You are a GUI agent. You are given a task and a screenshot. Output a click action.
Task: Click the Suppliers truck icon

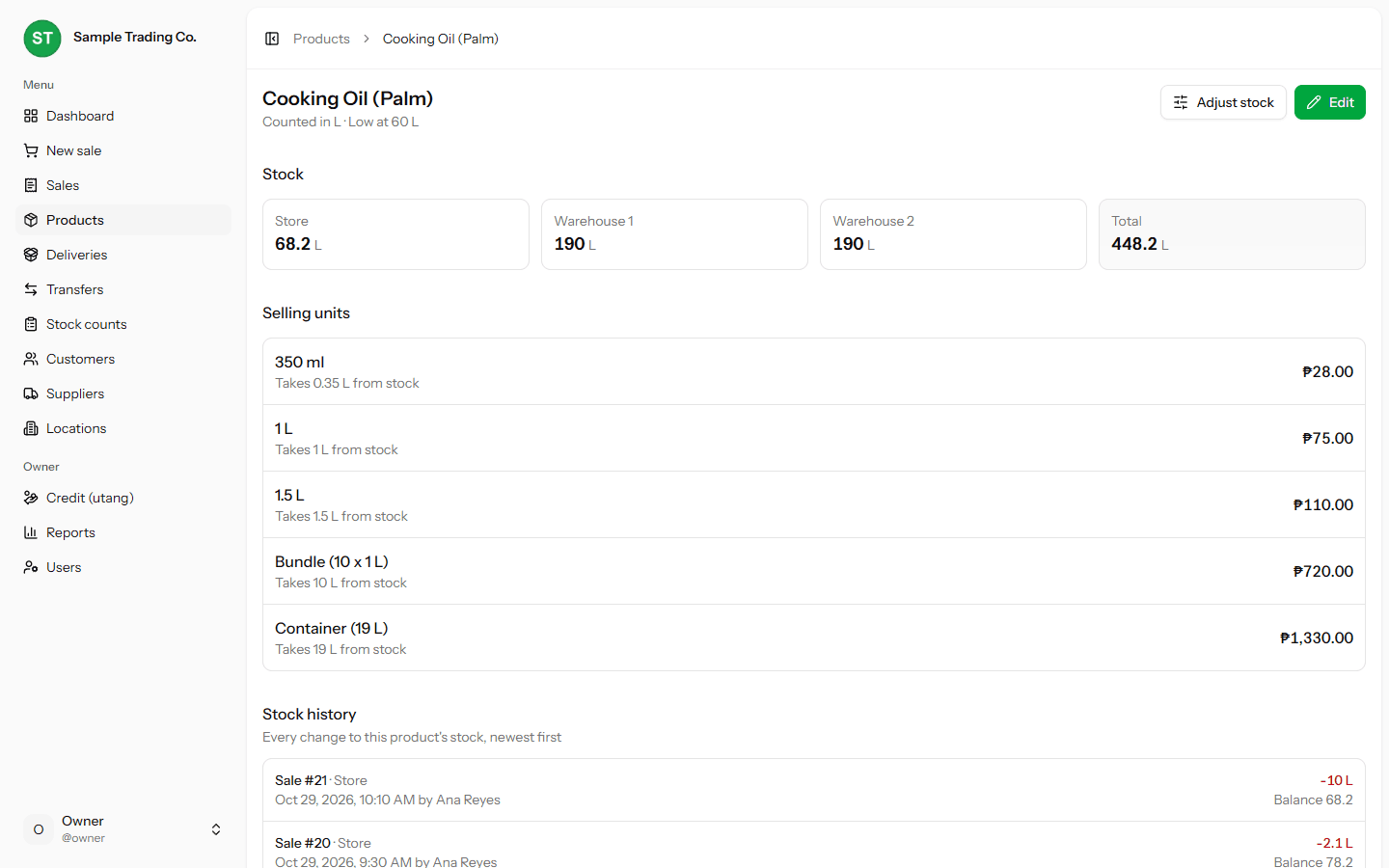pyautogui.click(x=31, y=393)
